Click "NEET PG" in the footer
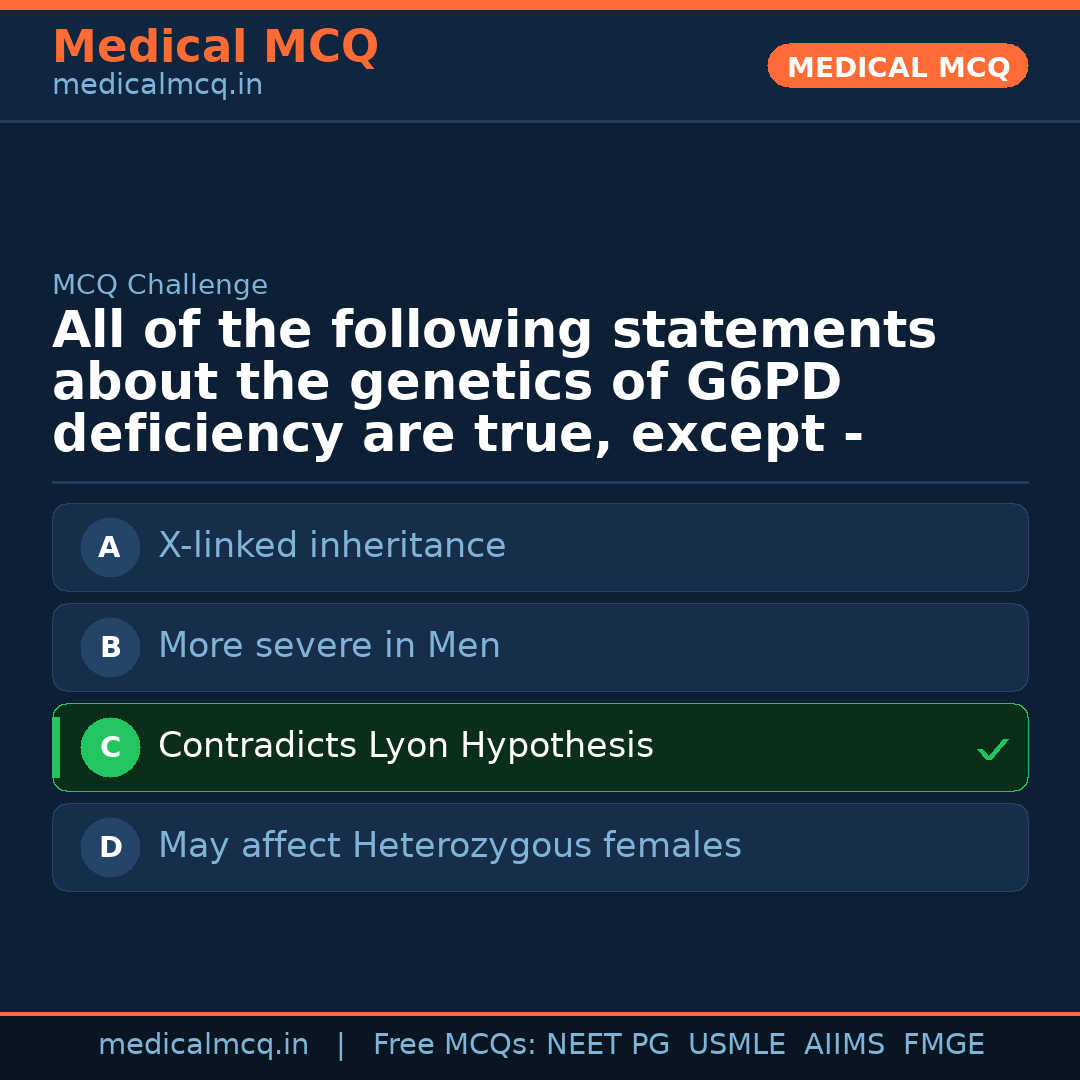1080x1080 pixels. coord(608,1045)
